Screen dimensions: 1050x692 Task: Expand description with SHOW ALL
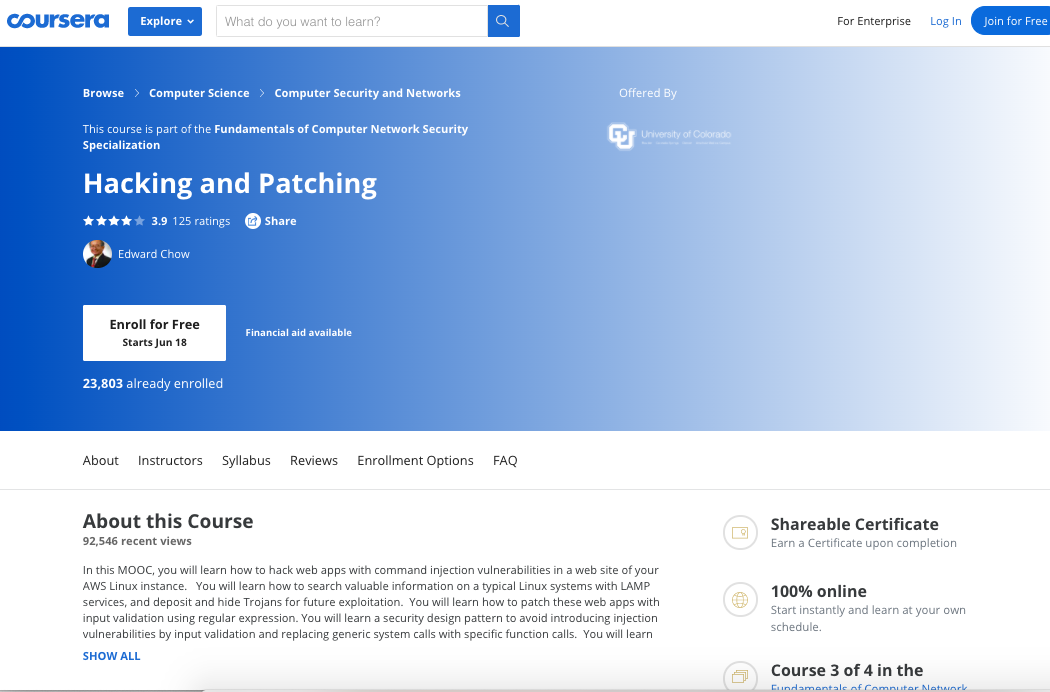click(111, 656)
